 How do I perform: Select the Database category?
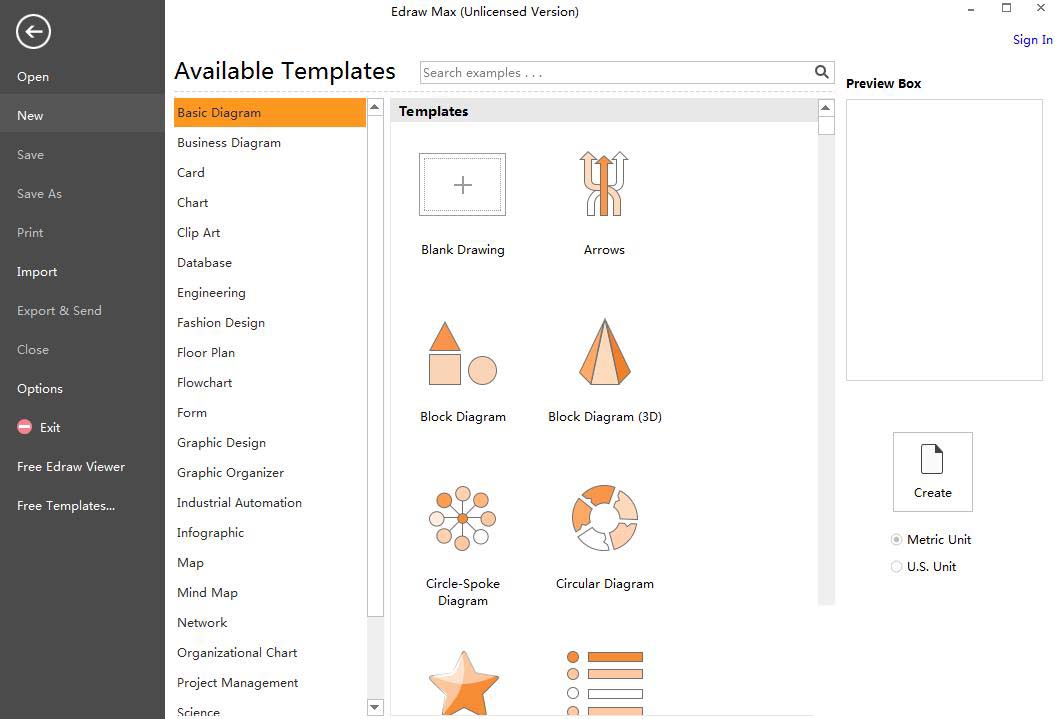(x=204, y=263)
